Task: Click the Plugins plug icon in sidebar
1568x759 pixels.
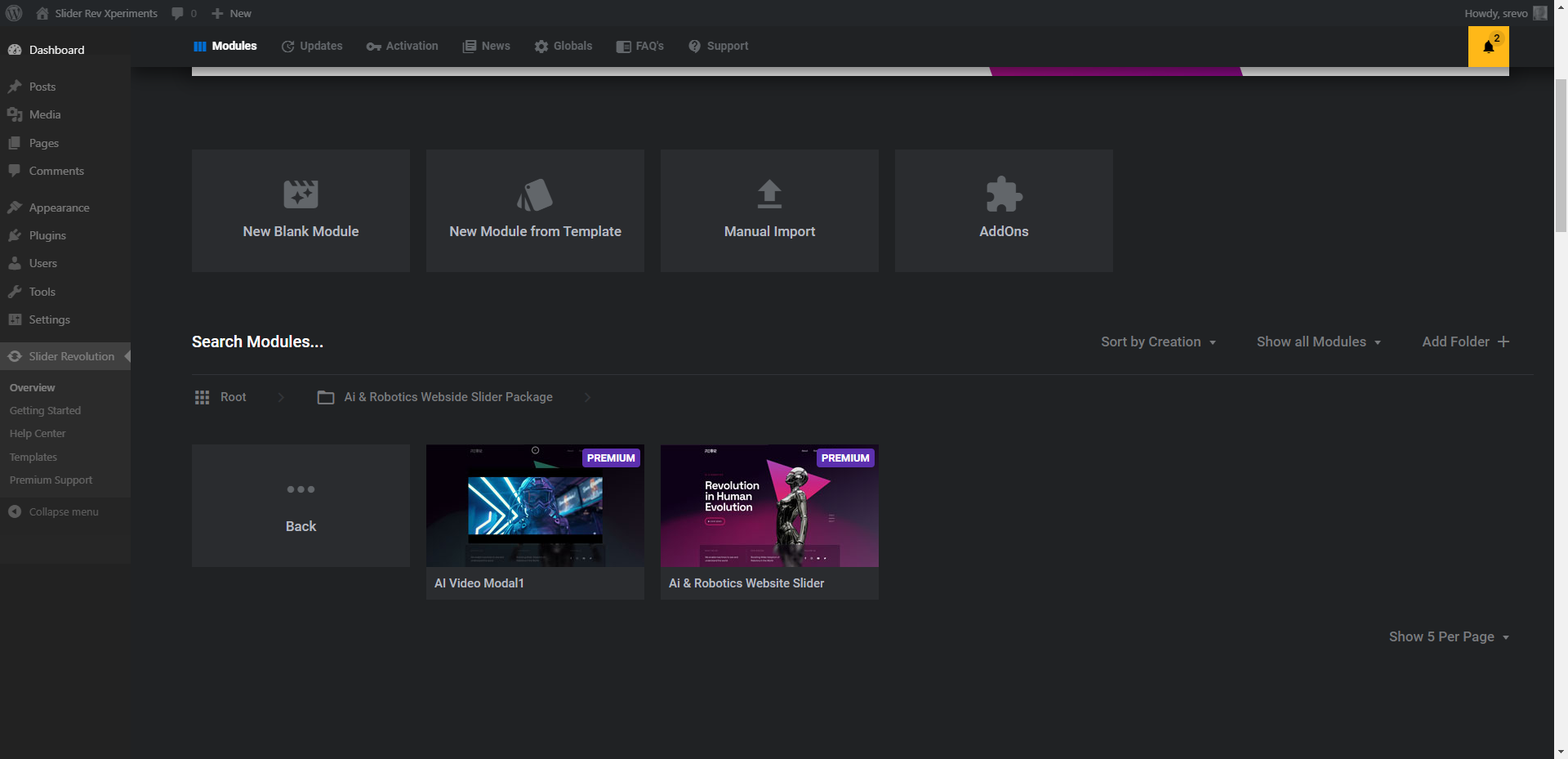Action: click(x=15, y=235)
